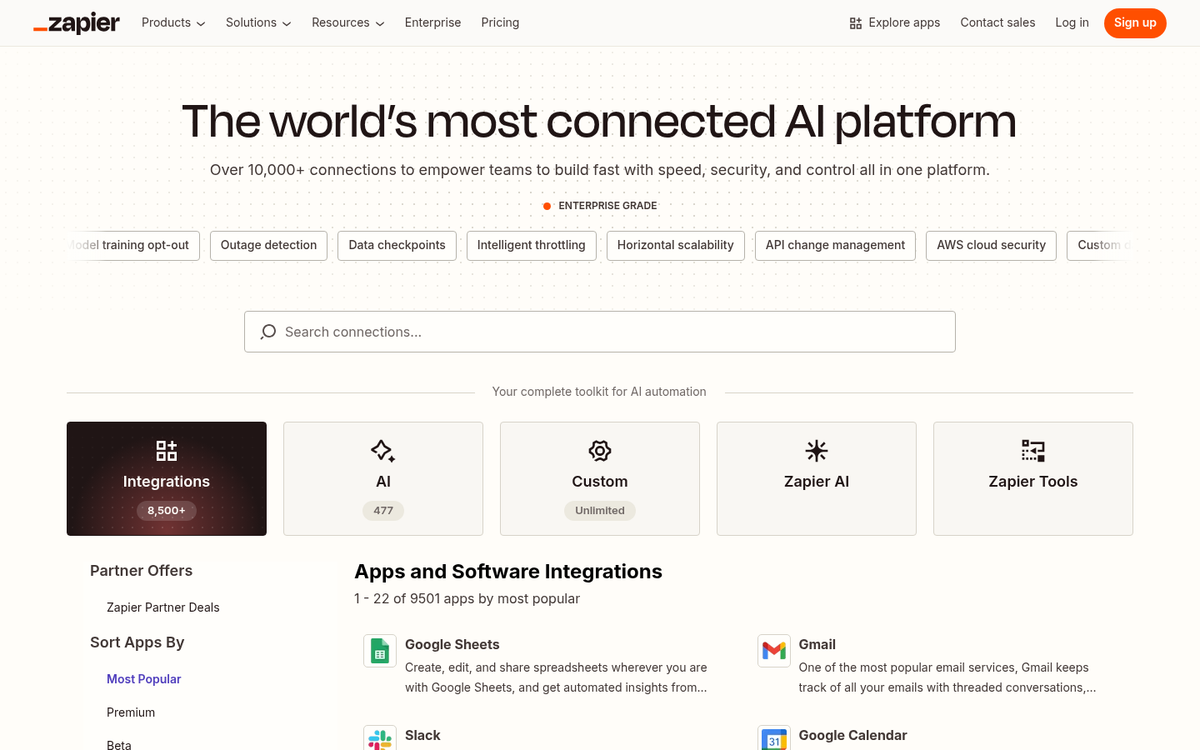Open the Zapier AI asterisk tile
The height and width of the screenshot is (750, 1200).
[816, 479]
